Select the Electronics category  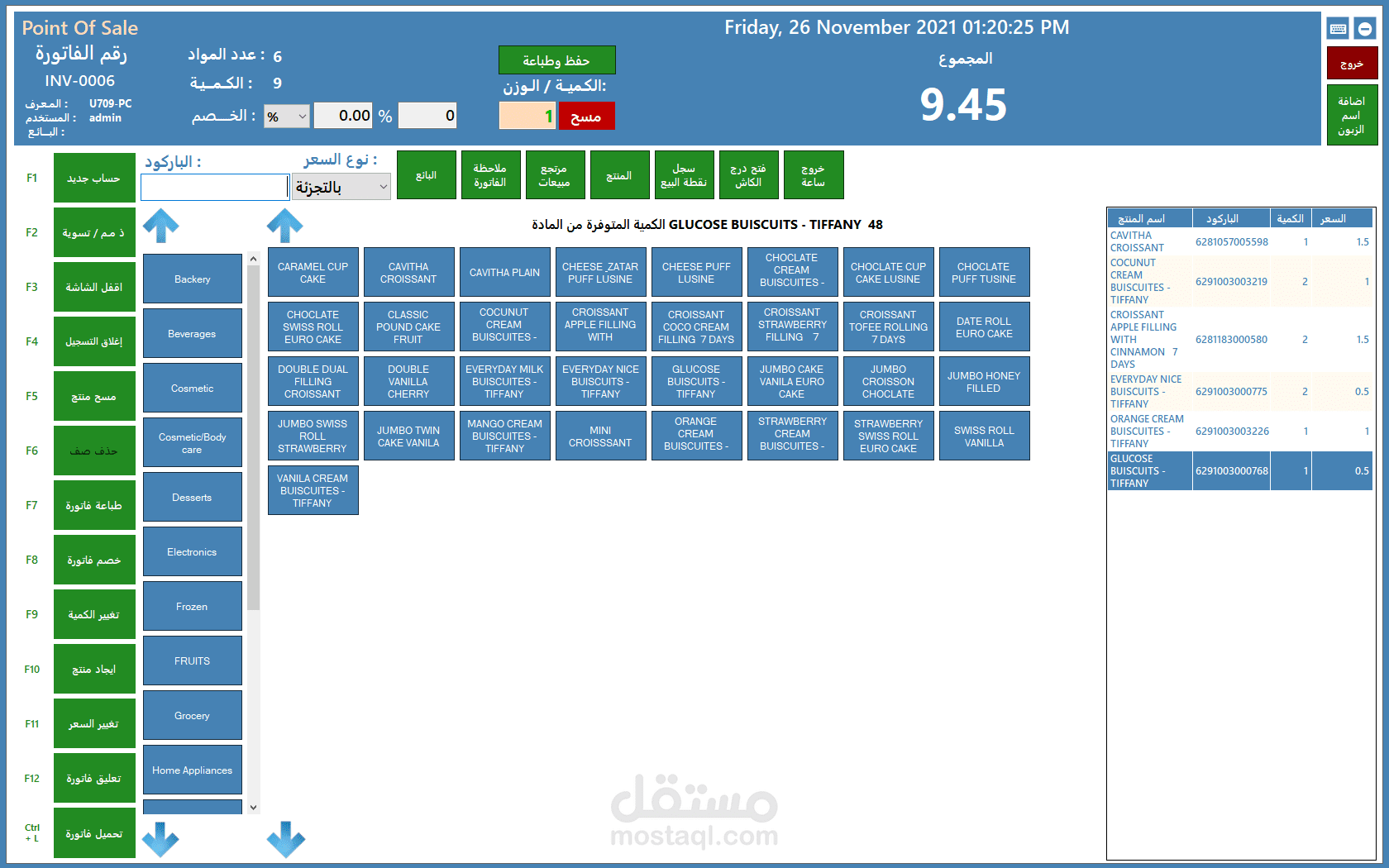pos(193,552)
